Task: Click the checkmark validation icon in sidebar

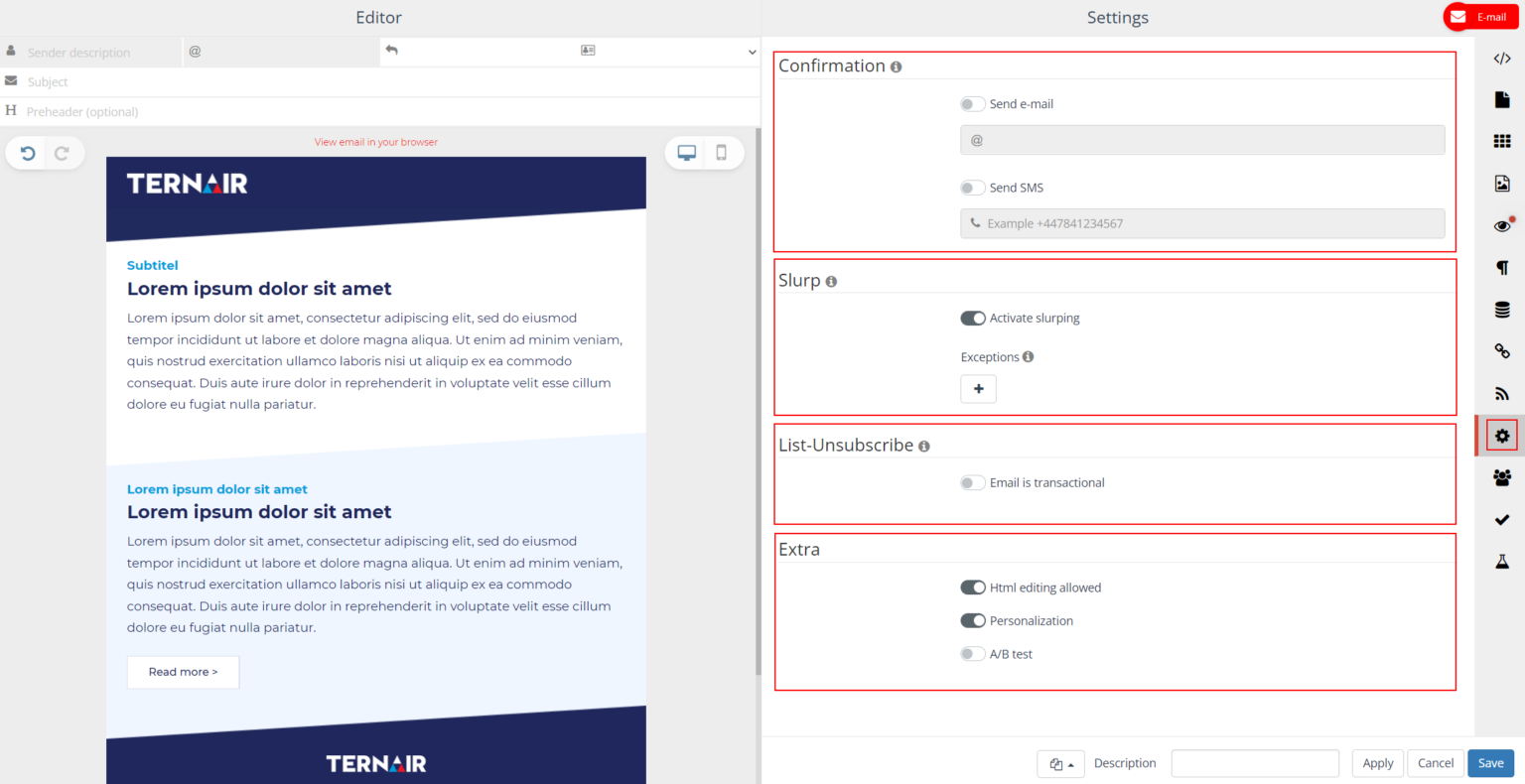Action: (x=1502, y=520)
